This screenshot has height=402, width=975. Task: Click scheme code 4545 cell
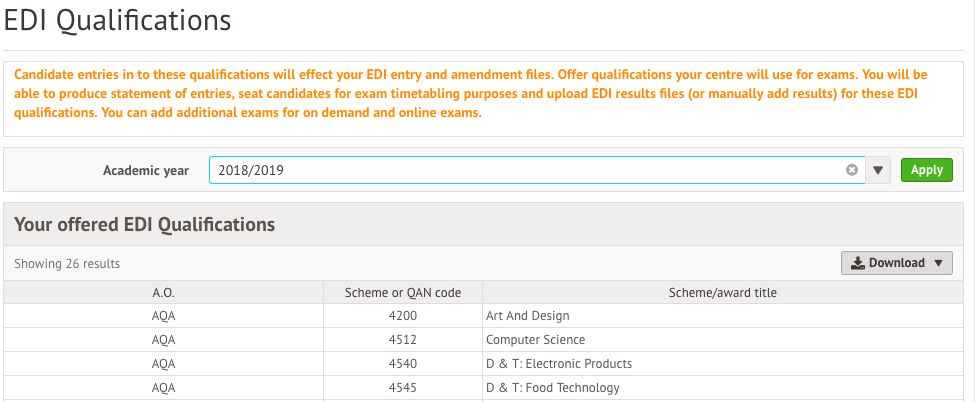tap(403, 388)
